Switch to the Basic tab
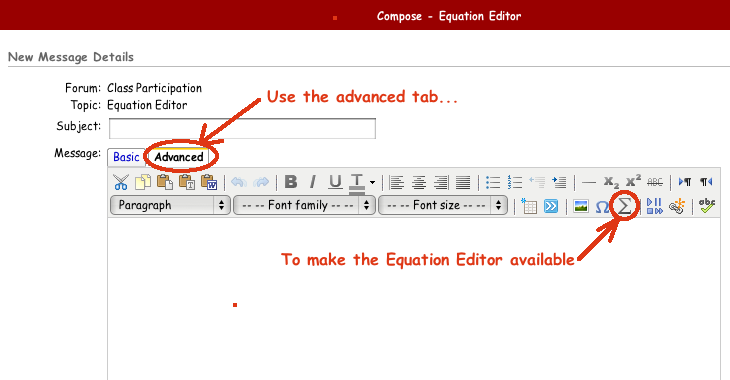730x380 pixels. pos(126,157)
